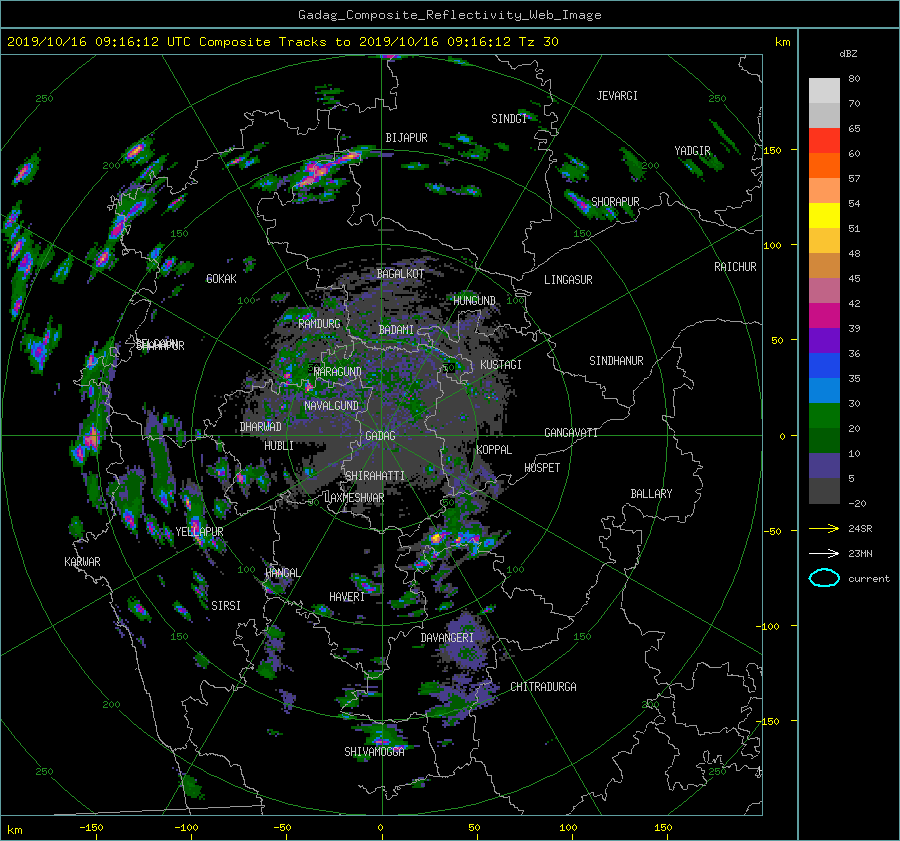Image resolution: width=900 pixels, height=841 pixels.
Task: Click the YELLAPUR city label
Action: click(x=199, y=532)
